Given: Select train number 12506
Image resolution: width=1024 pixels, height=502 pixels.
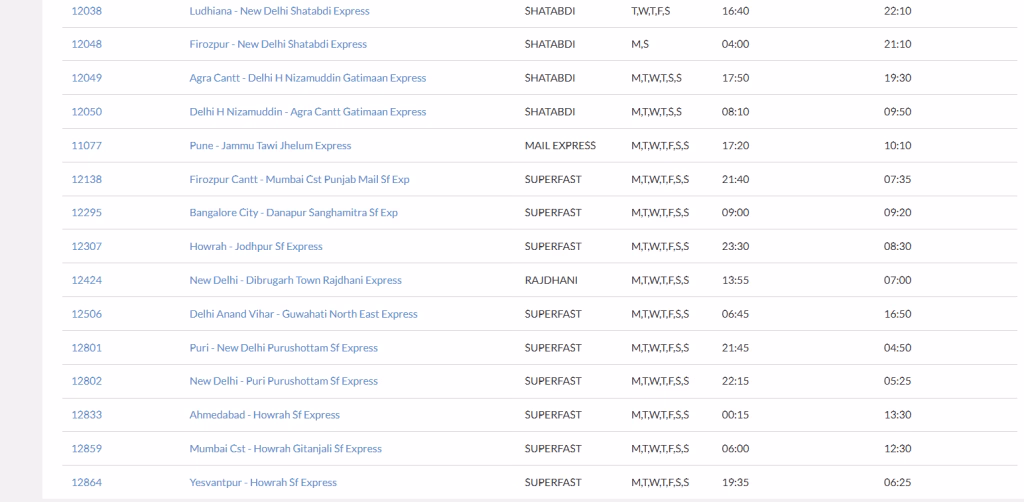Looking at the screenshot, I should pos(86,314).
